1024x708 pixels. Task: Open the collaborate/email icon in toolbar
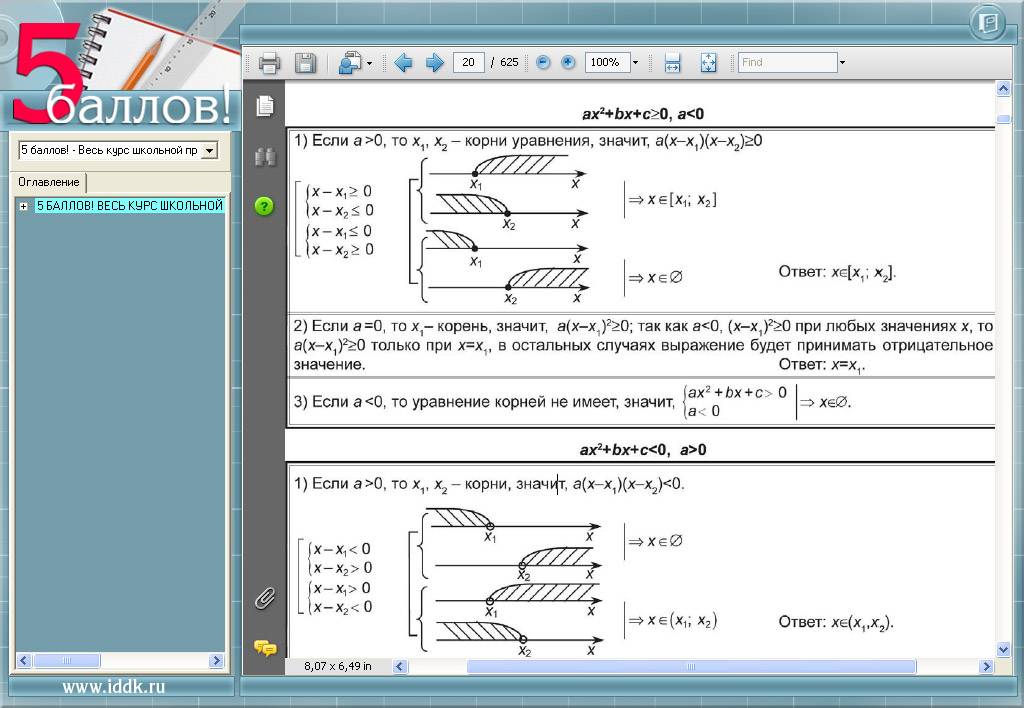(350, 63)
